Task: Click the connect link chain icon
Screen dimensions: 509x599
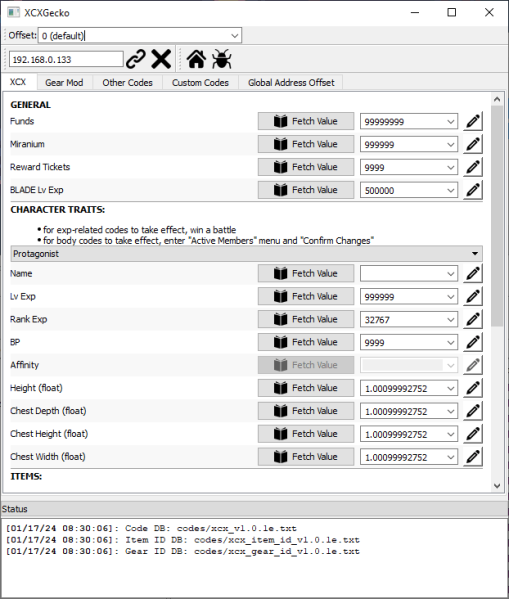Action: (136, 59)
